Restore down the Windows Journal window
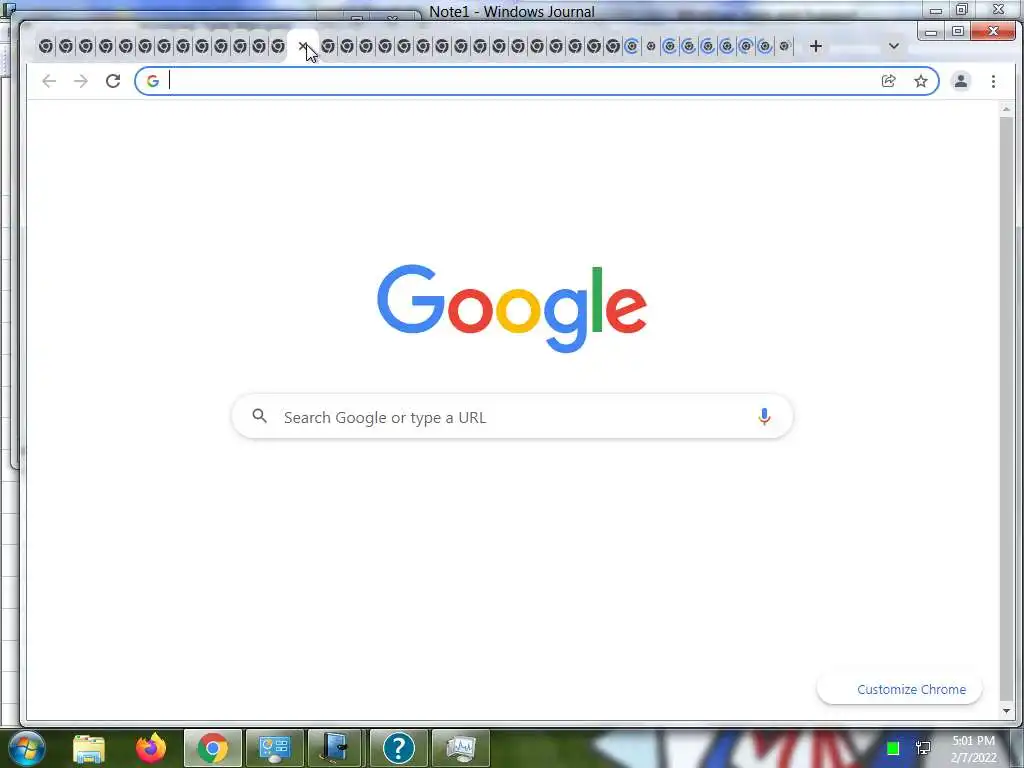This screenshot has height=768, width=1024. (x=962, y=10)
